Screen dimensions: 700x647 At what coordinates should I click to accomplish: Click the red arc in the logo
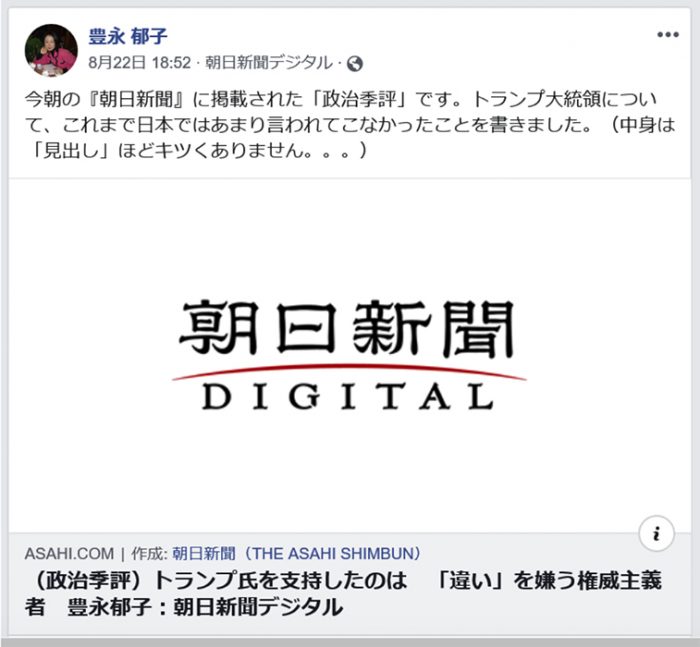point(349,372)
